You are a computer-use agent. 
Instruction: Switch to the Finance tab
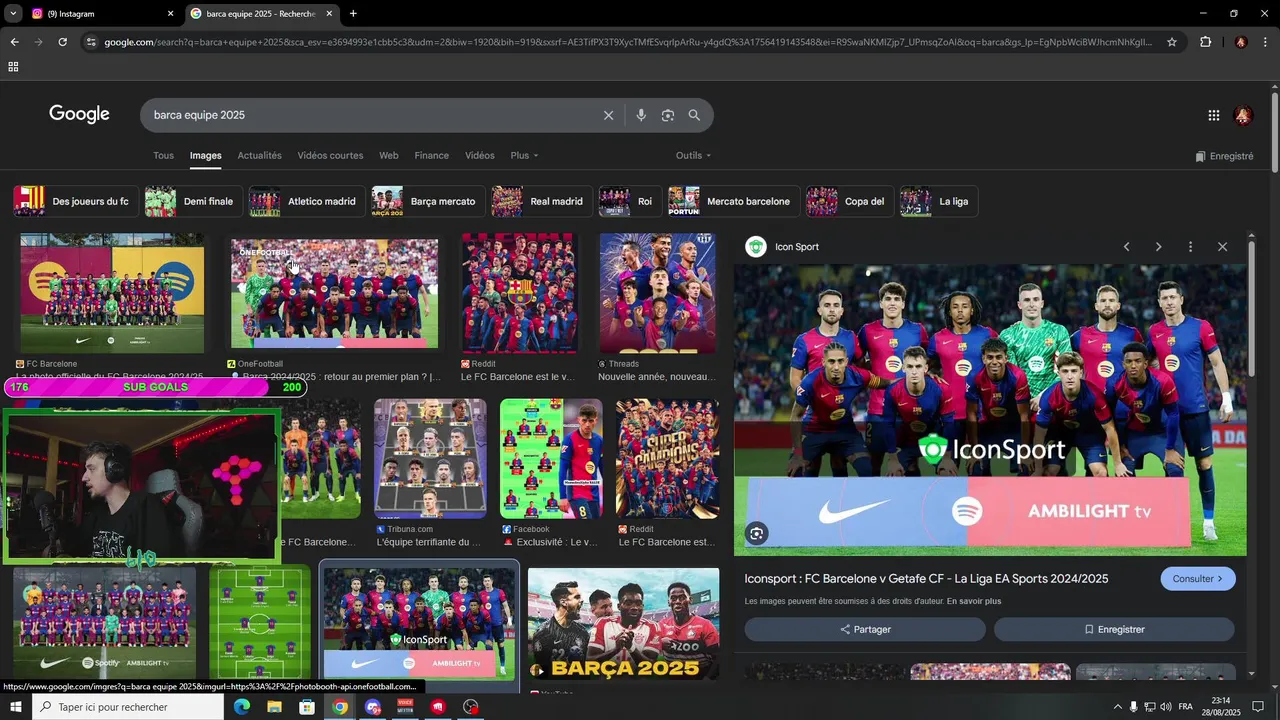(x=432, y=156)
